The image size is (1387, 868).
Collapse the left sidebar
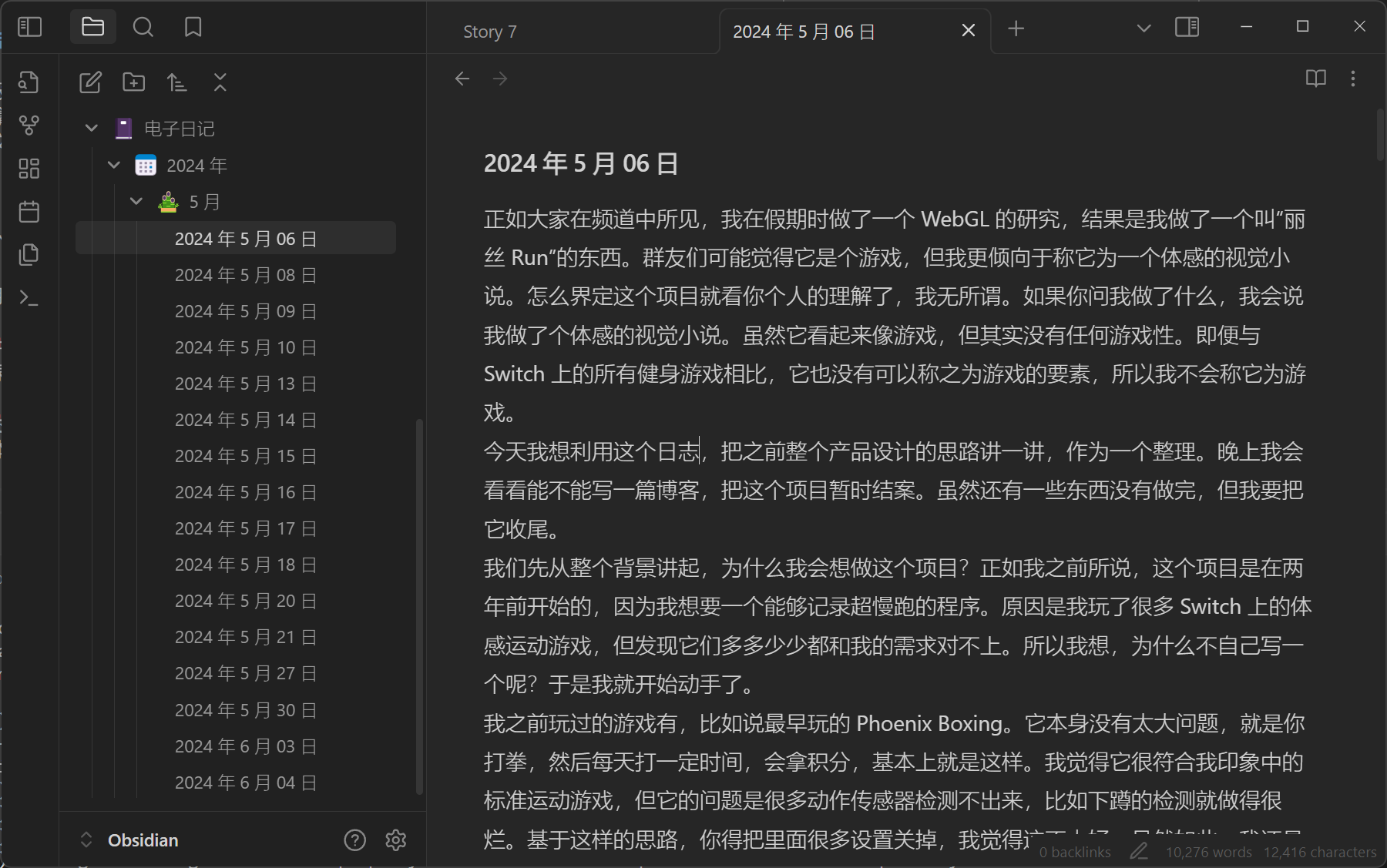click(29, 27)
